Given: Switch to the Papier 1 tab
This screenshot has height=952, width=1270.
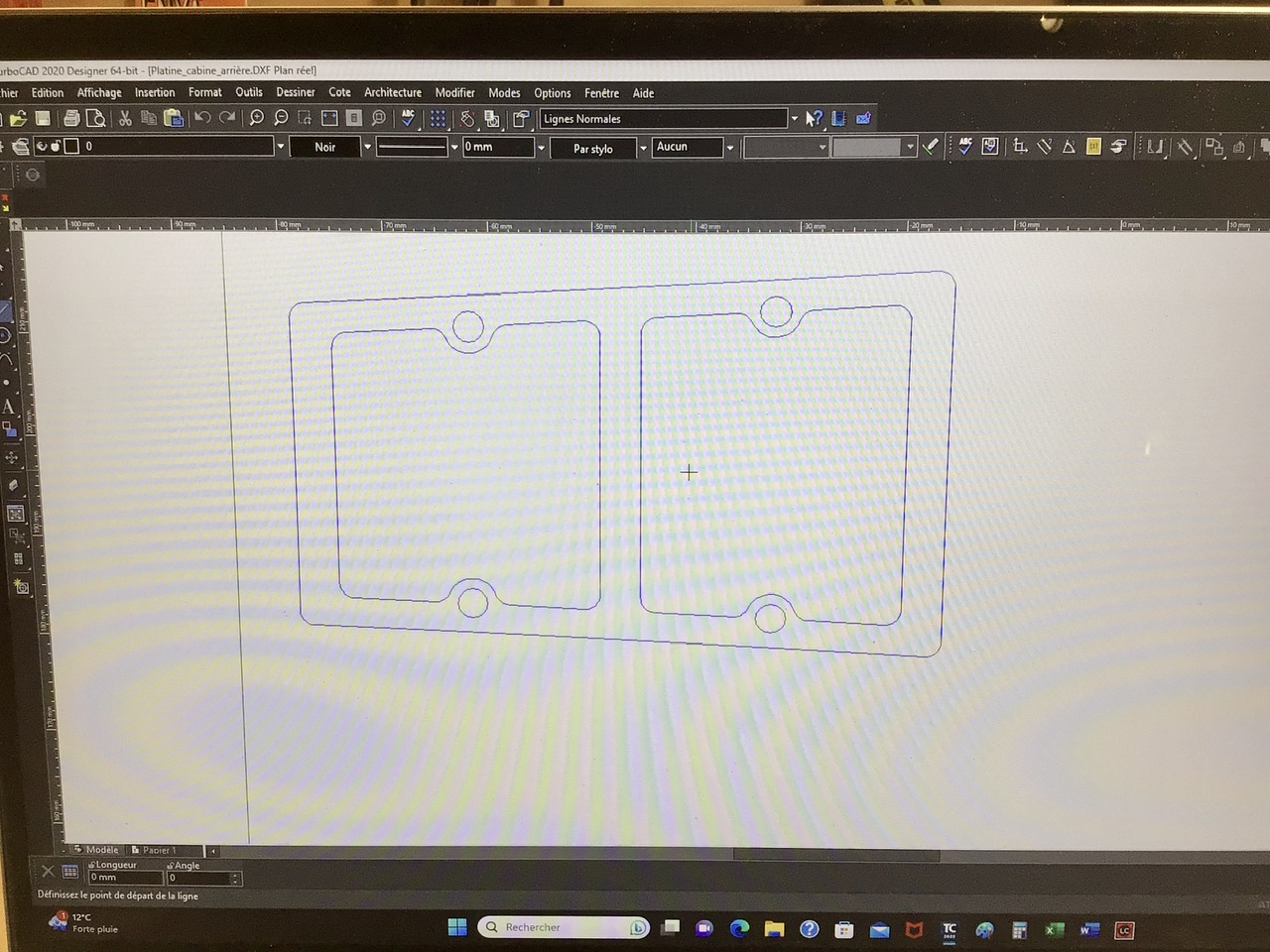Looking at the screenshot, I should pos(154,850).
